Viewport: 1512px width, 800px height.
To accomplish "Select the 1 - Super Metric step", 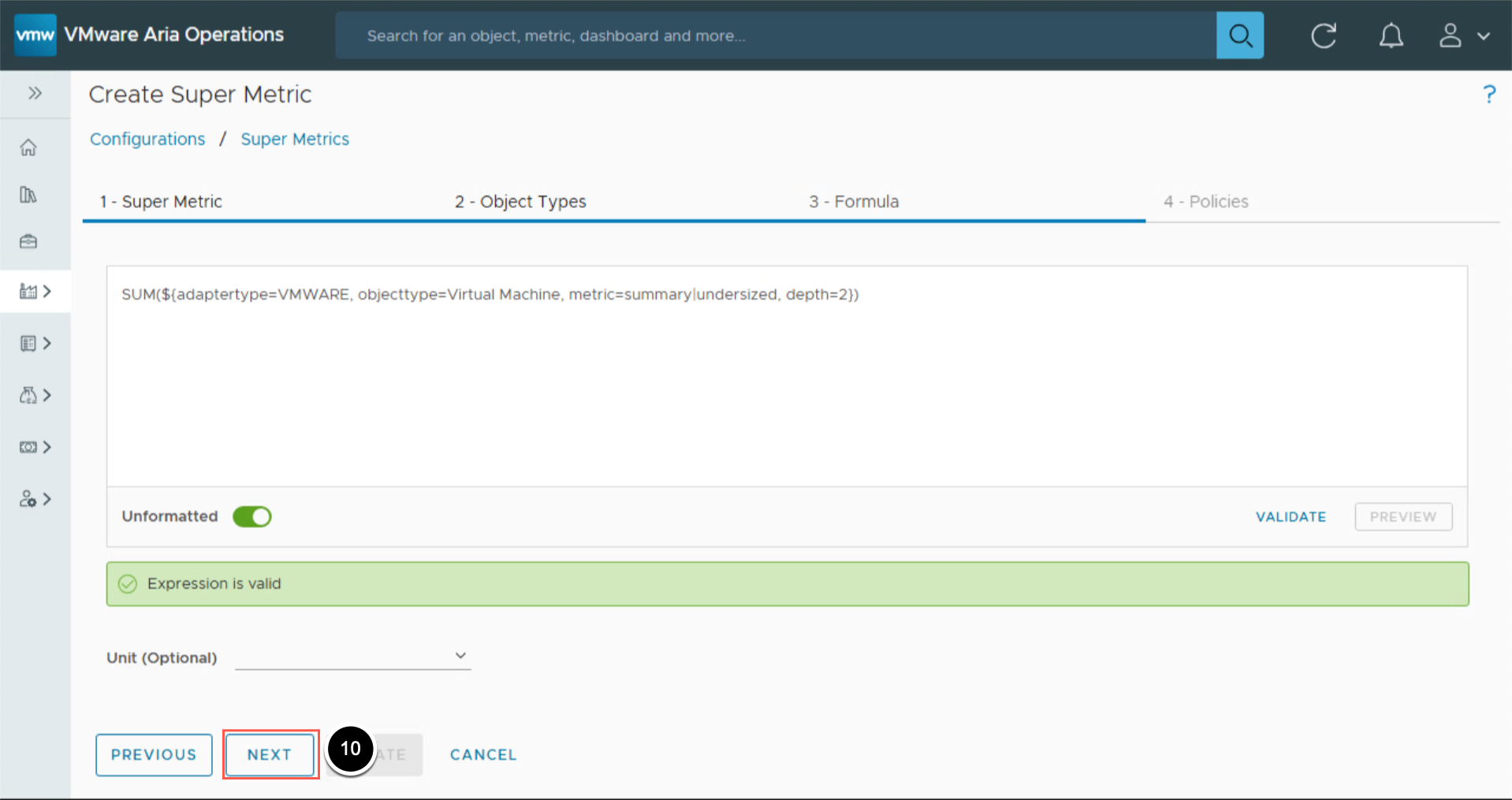I will 161,202.
